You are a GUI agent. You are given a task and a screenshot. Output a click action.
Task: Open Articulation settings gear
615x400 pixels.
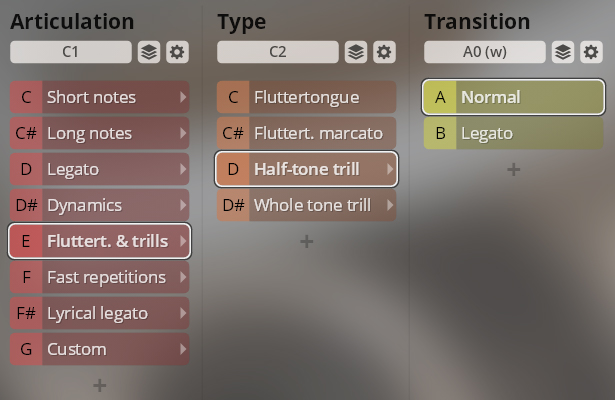pos(177,52)
